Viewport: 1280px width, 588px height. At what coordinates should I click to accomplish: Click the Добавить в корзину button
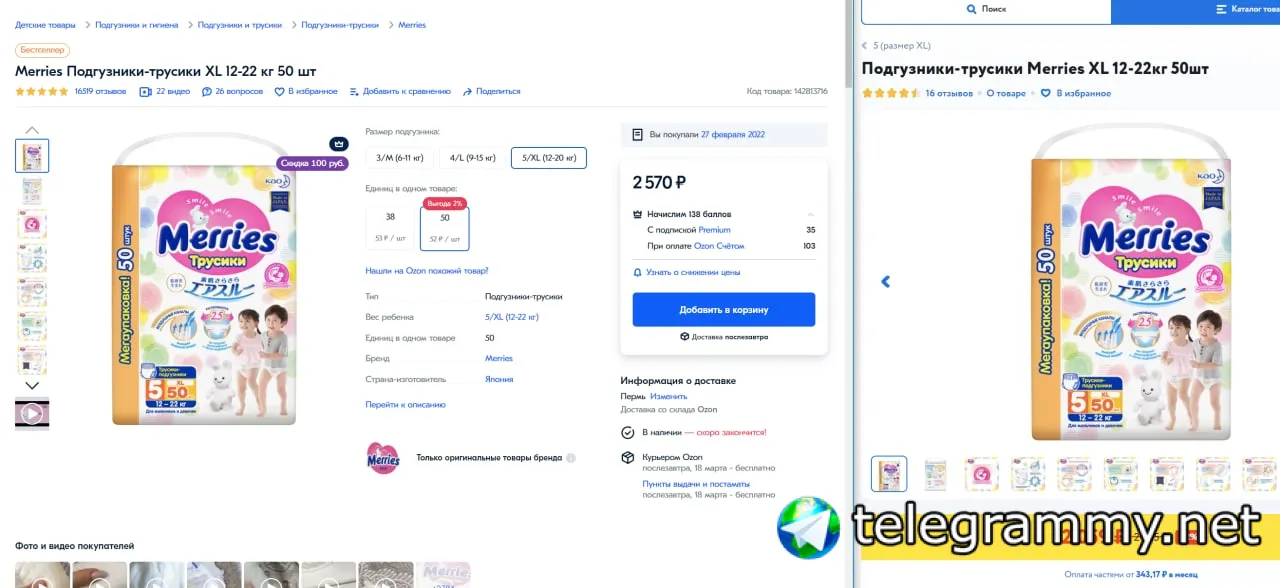pyautogui.click(x=724, y=310)
